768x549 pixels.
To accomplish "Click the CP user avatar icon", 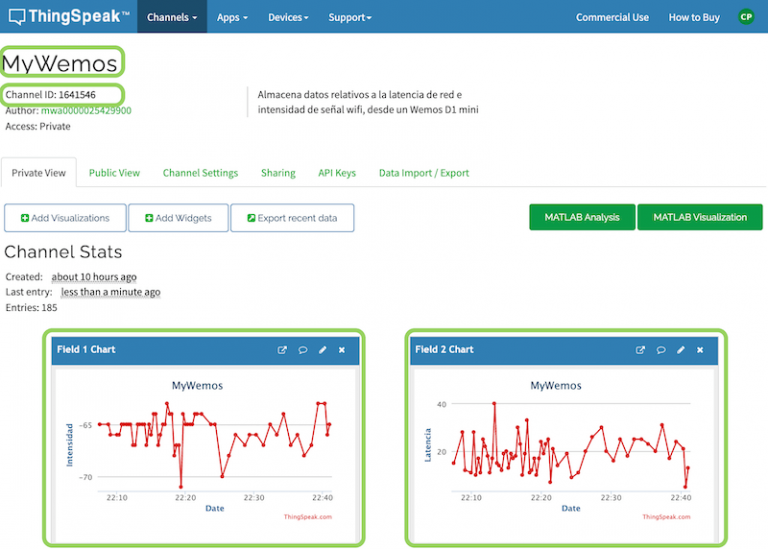I will click(x=746, y=17).
